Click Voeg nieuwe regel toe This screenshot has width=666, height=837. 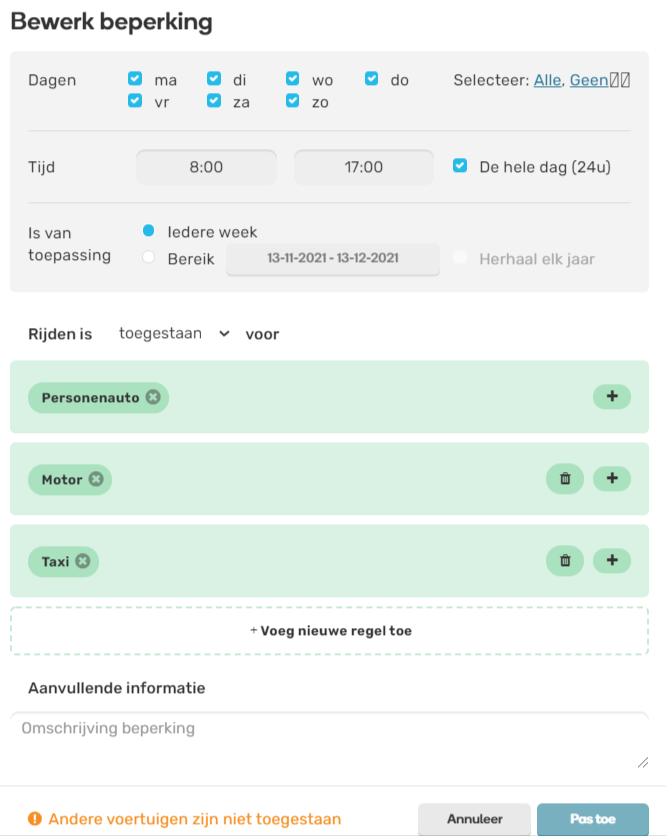click(x=330, y=631)
